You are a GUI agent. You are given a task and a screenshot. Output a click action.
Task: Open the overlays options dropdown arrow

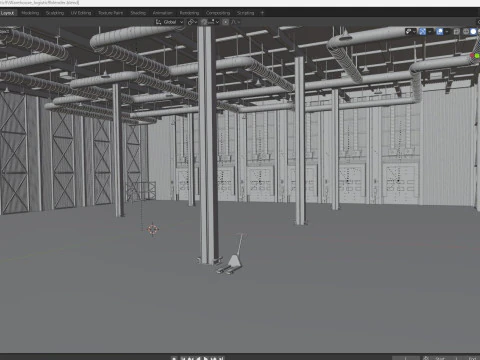coord(447,32)
